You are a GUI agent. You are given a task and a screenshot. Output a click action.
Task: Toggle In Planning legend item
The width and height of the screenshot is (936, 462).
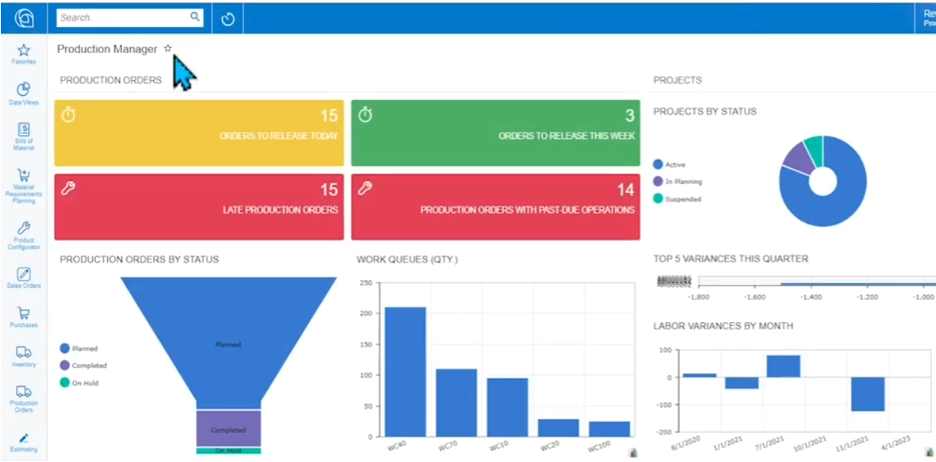point(678,181)
